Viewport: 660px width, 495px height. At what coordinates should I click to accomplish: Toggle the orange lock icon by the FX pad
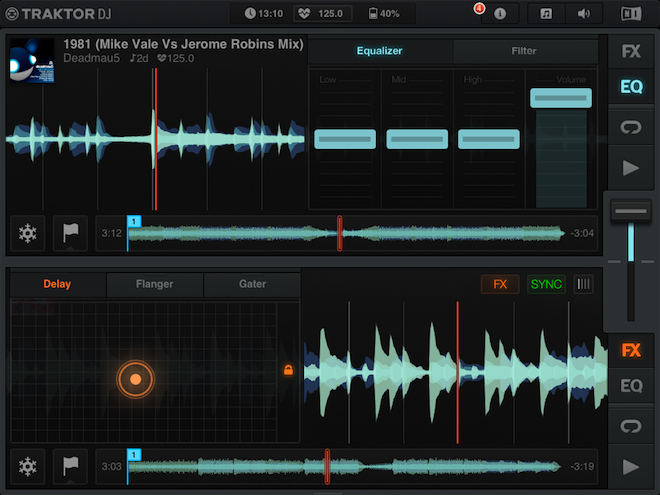(x=289, y=371)
